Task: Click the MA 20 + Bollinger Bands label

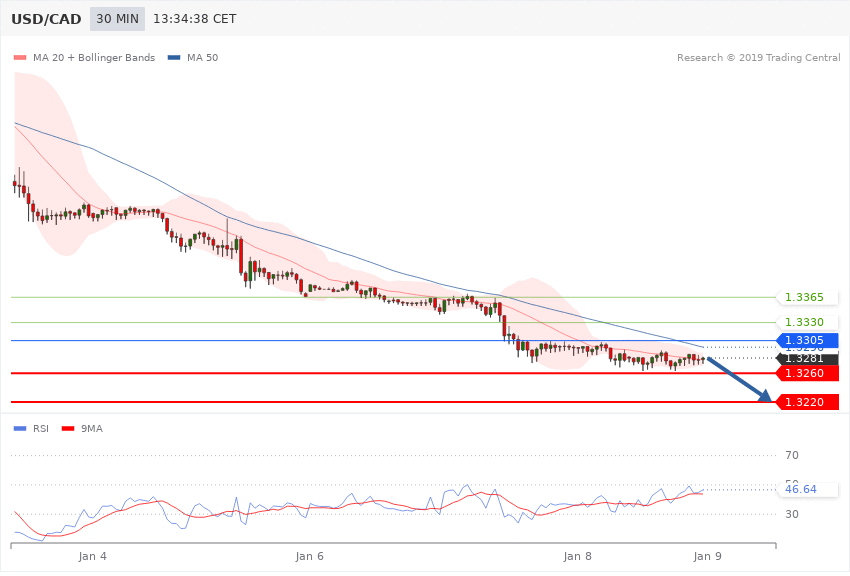Action: pyautogui.click(x=94, y=57)
